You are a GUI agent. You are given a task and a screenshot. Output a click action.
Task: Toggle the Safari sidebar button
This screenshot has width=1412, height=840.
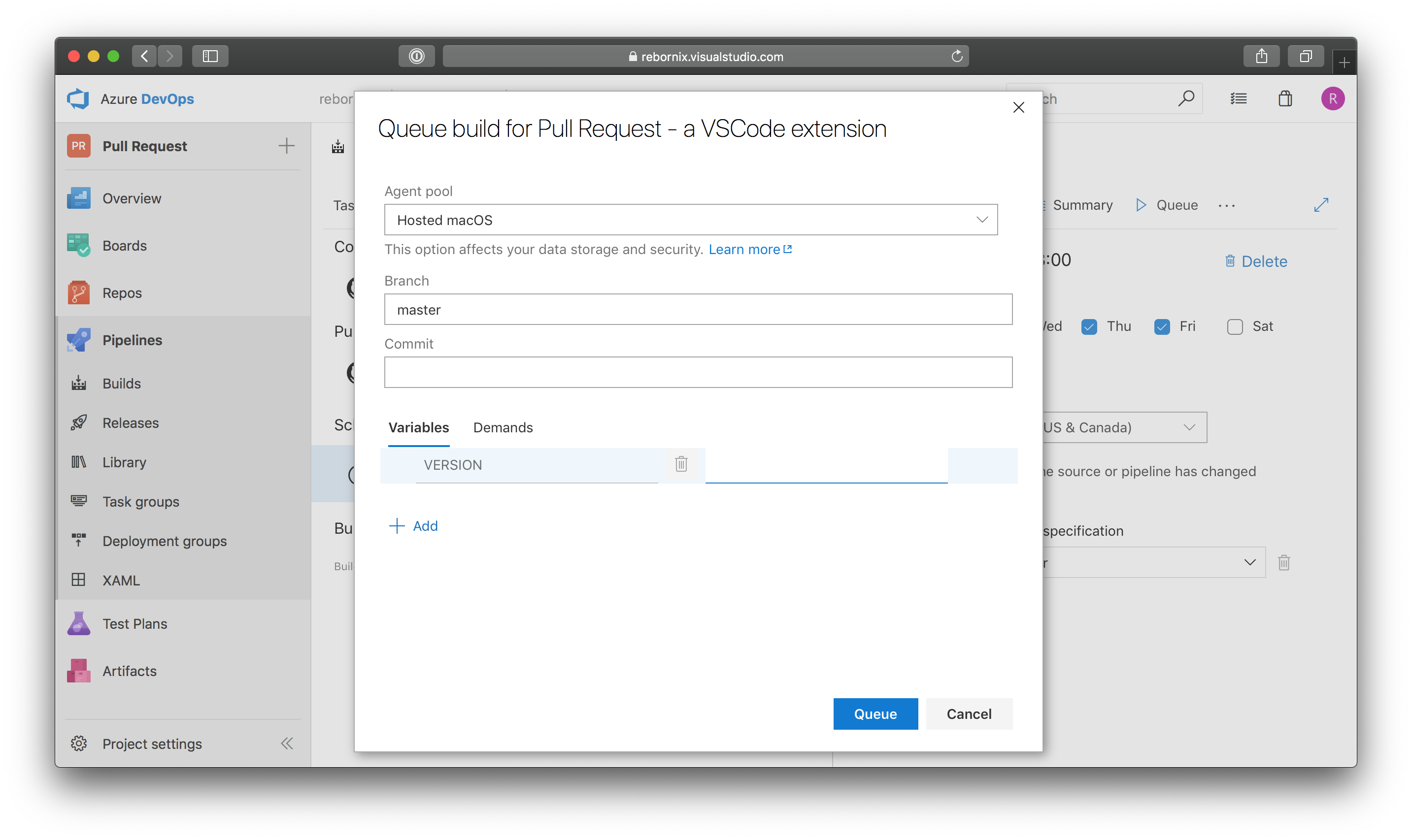click(x=210, y=56)
